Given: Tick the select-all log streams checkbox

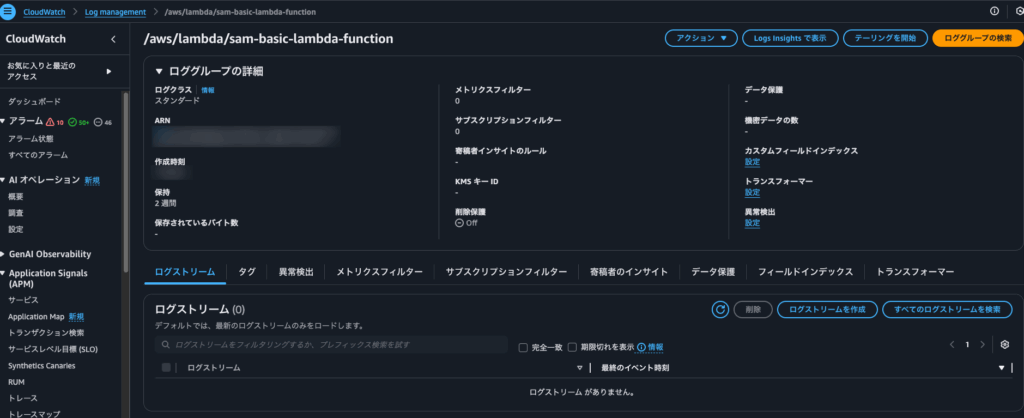Looking at the screenshot, I should 166,368.
